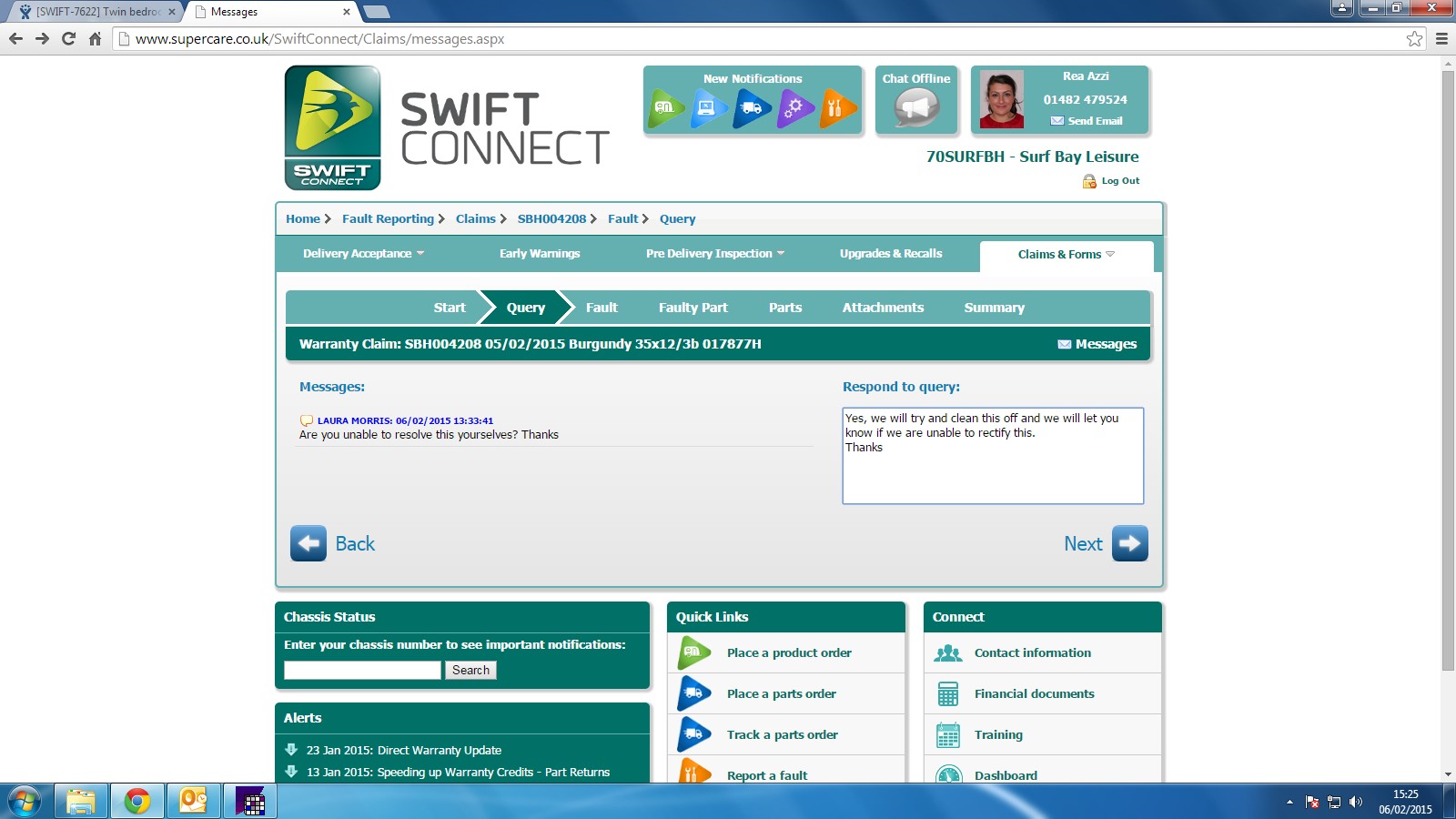This screenshot has width=1456, height=819.
Task: Click the Fault Reporting breadcrumb link
Action: pos(388,218)
